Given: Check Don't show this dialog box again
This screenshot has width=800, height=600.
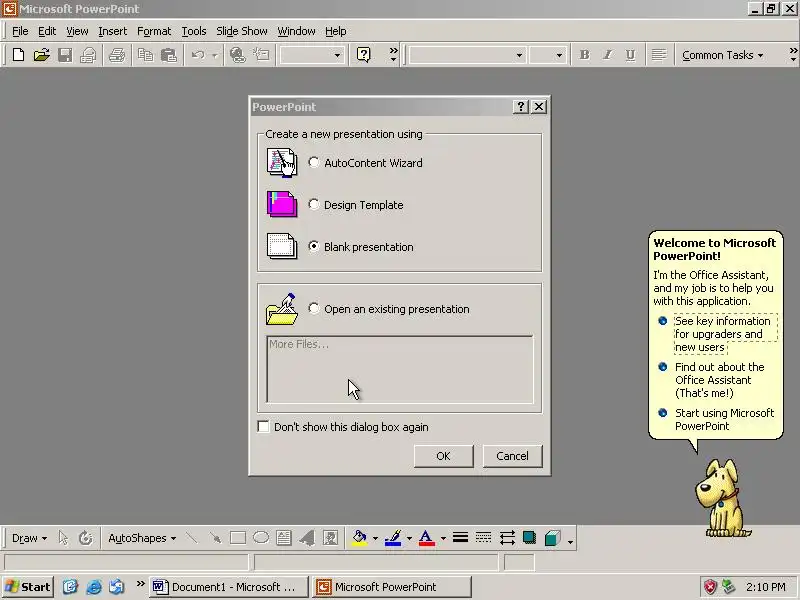Looking at the screenshot, I should 263,427.
